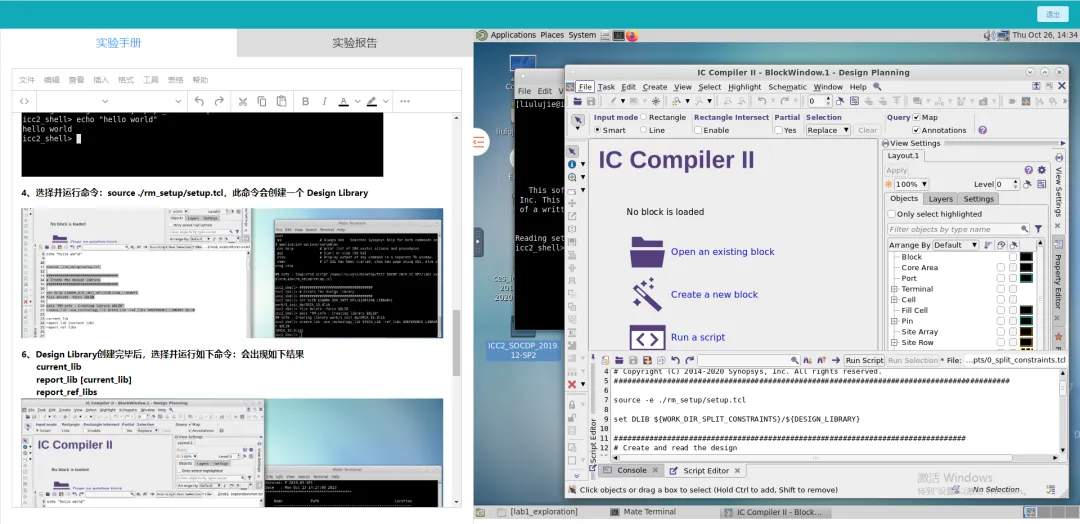The image size is (1080, 524).
Task: Click the purple help icon in View Settings
Action: click(x=1028, y=170)
